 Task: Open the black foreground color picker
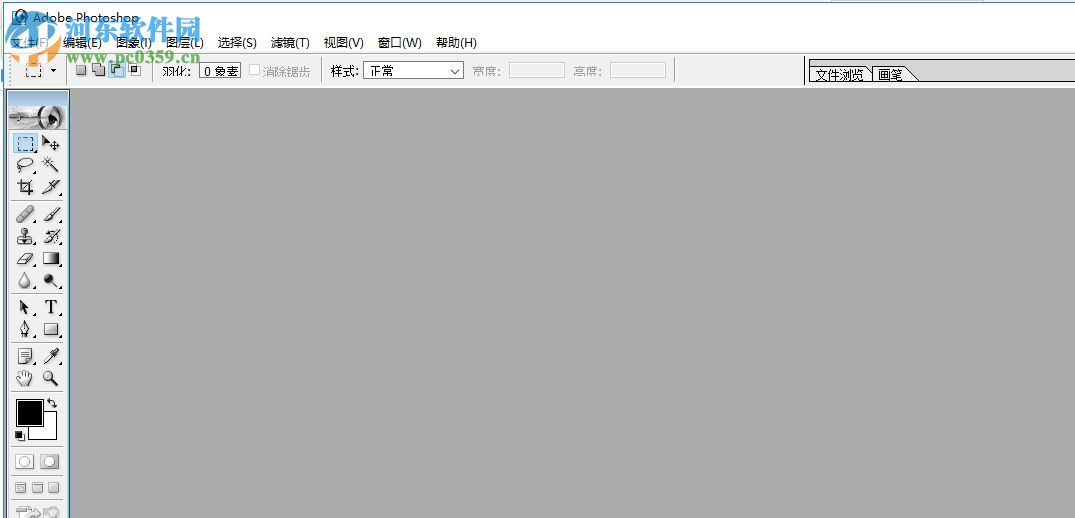[x=28, y=411]
